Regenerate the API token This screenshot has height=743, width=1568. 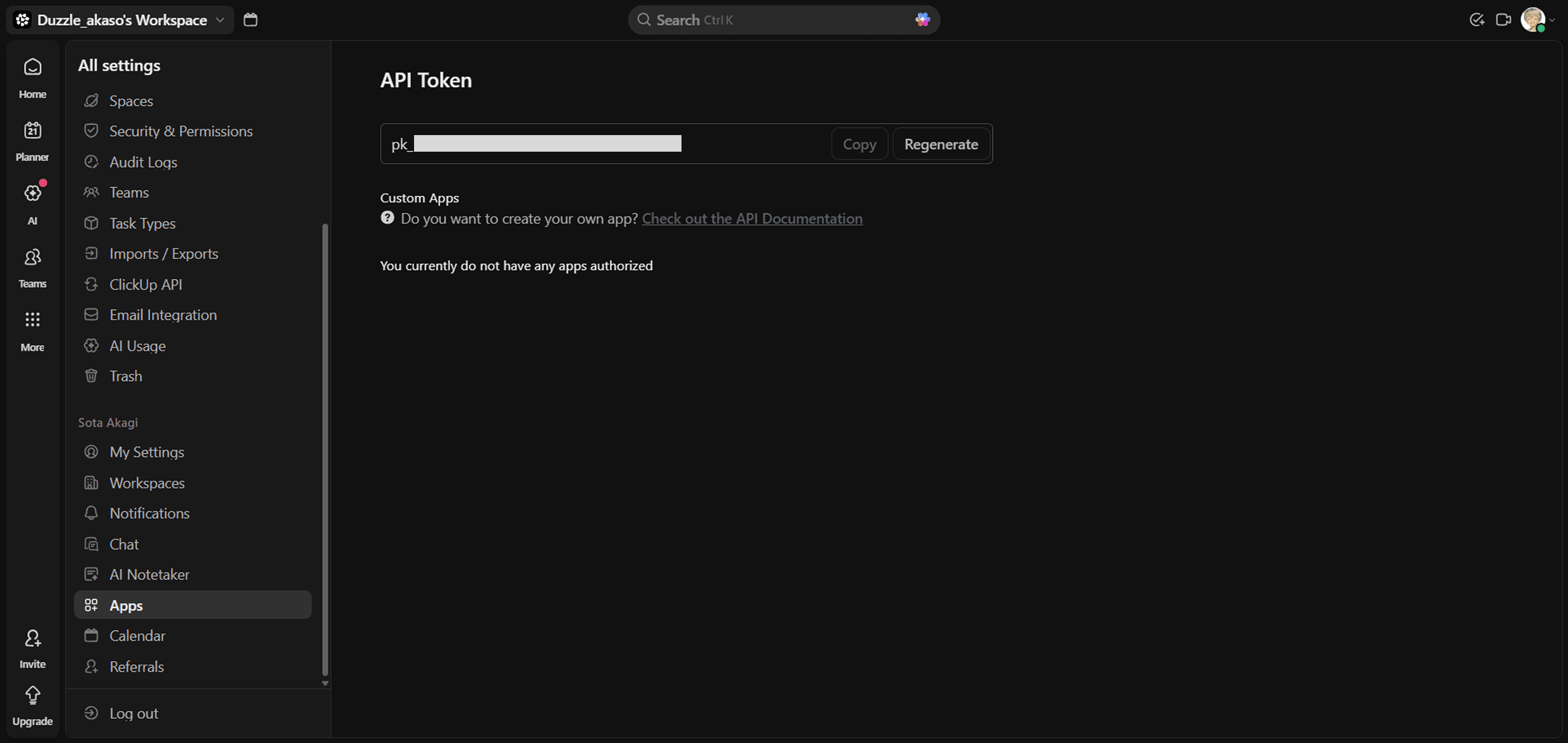pyautogui.click(x=940, y=144)
